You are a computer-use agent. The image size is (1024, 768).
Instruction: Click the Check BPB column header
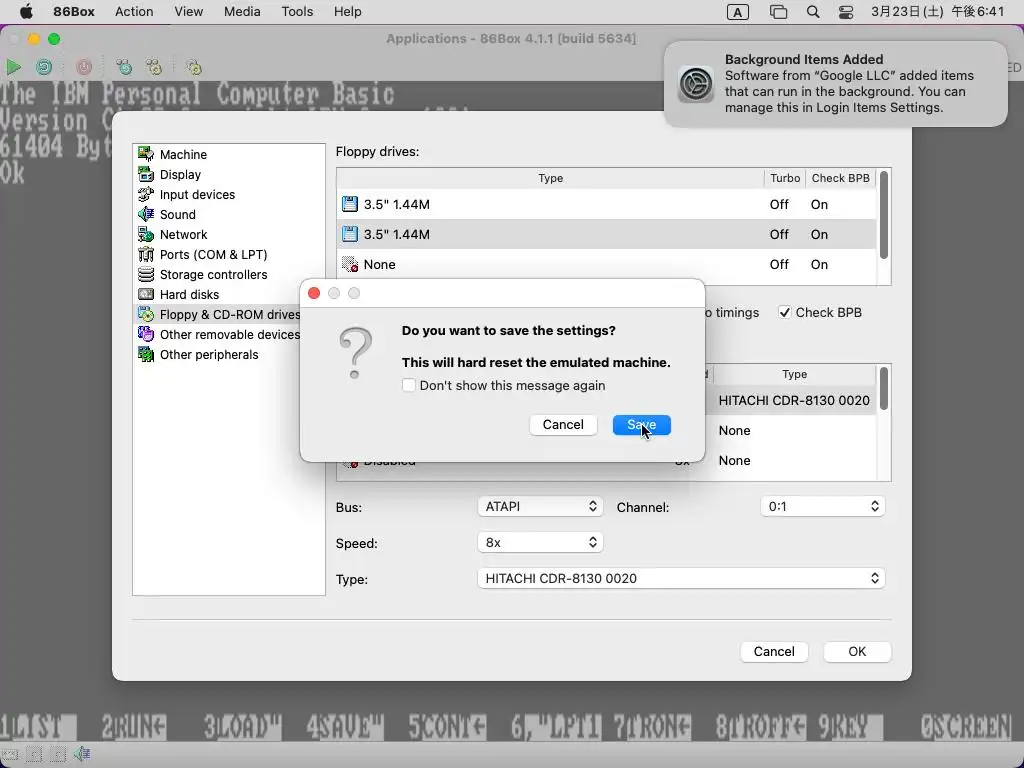(x=840, y=178)
